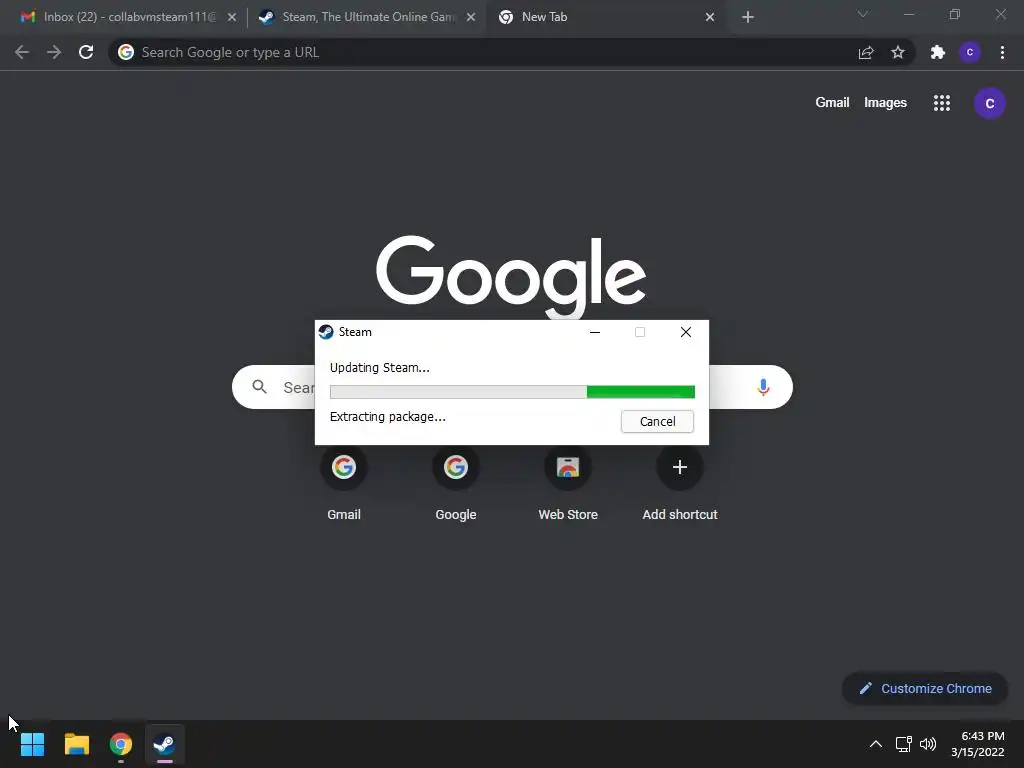The image size is (1024, 768).
Task: Open File Explorer from the taskbar
Action: pos(76,744)
